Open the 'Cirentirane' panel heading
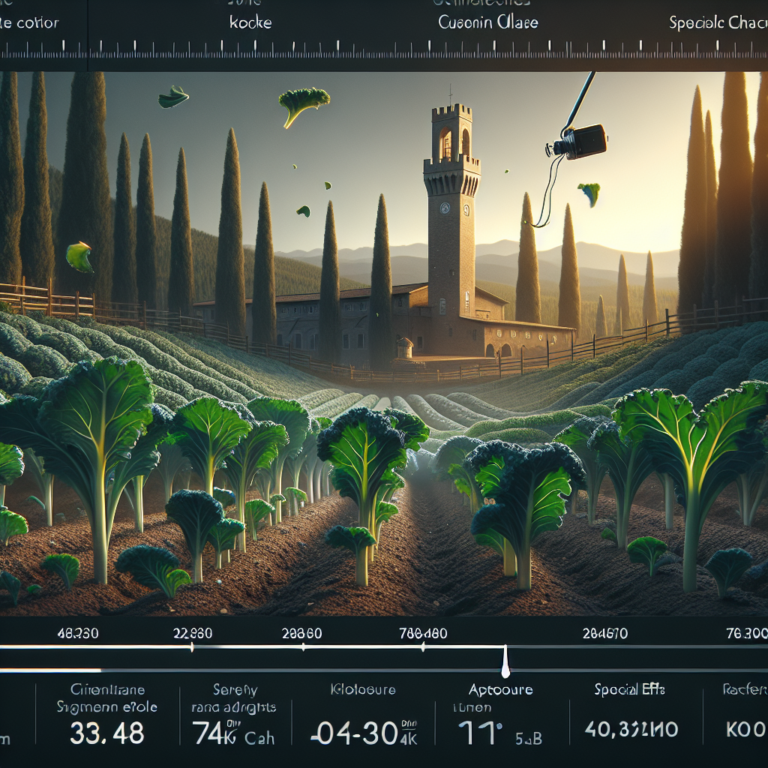 coord(107,690)
